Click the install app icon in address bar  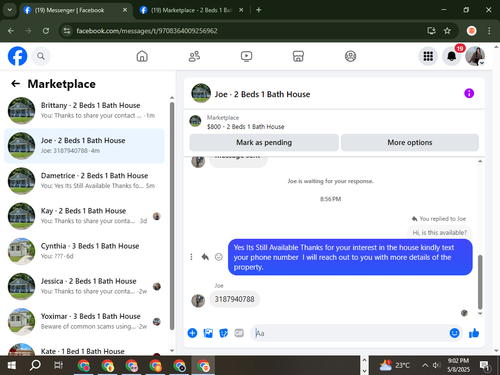[431, 31]
